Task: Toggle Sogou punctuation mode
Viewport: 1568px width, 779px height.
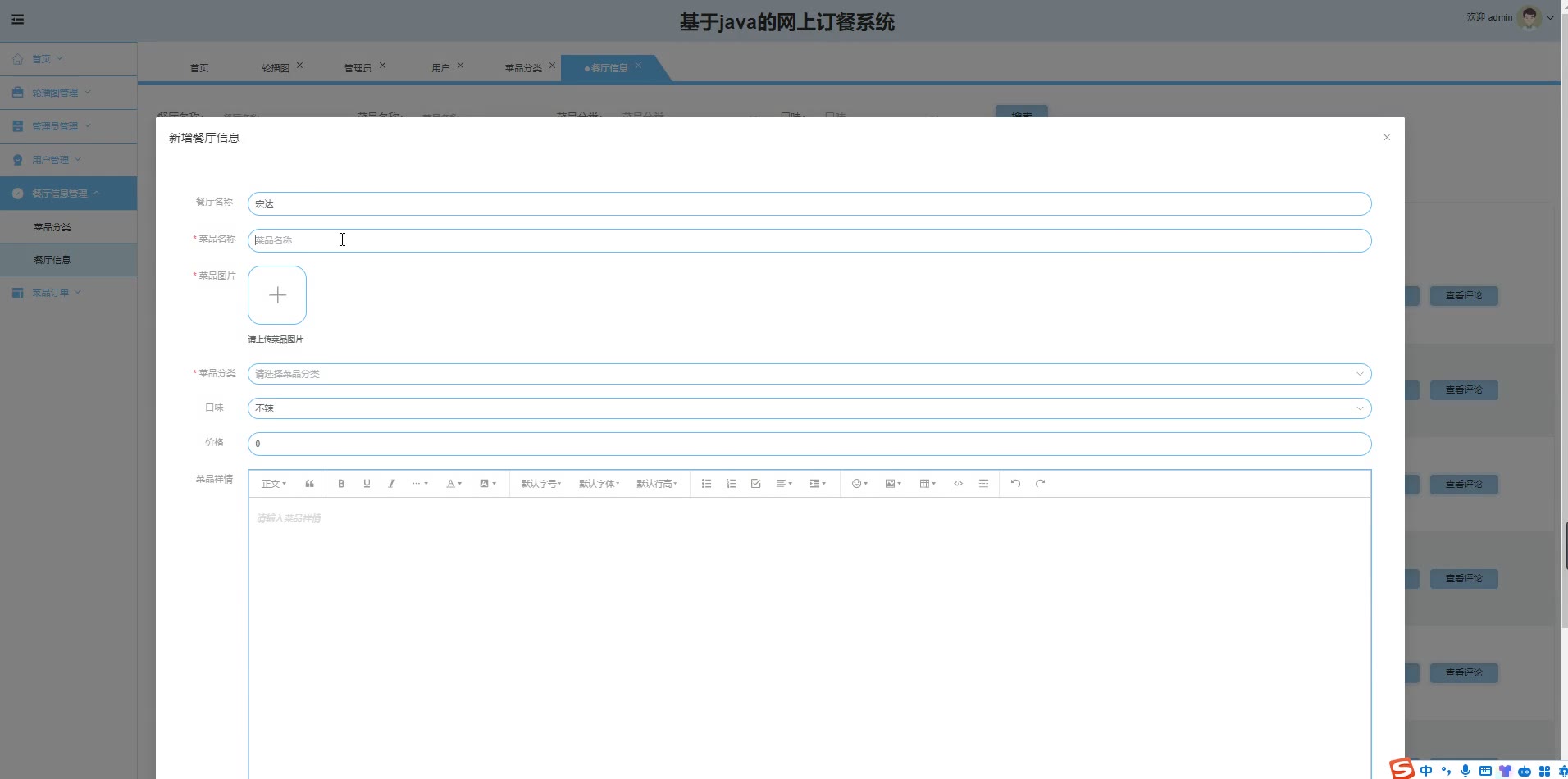Action: click(x=1446, y=771)
